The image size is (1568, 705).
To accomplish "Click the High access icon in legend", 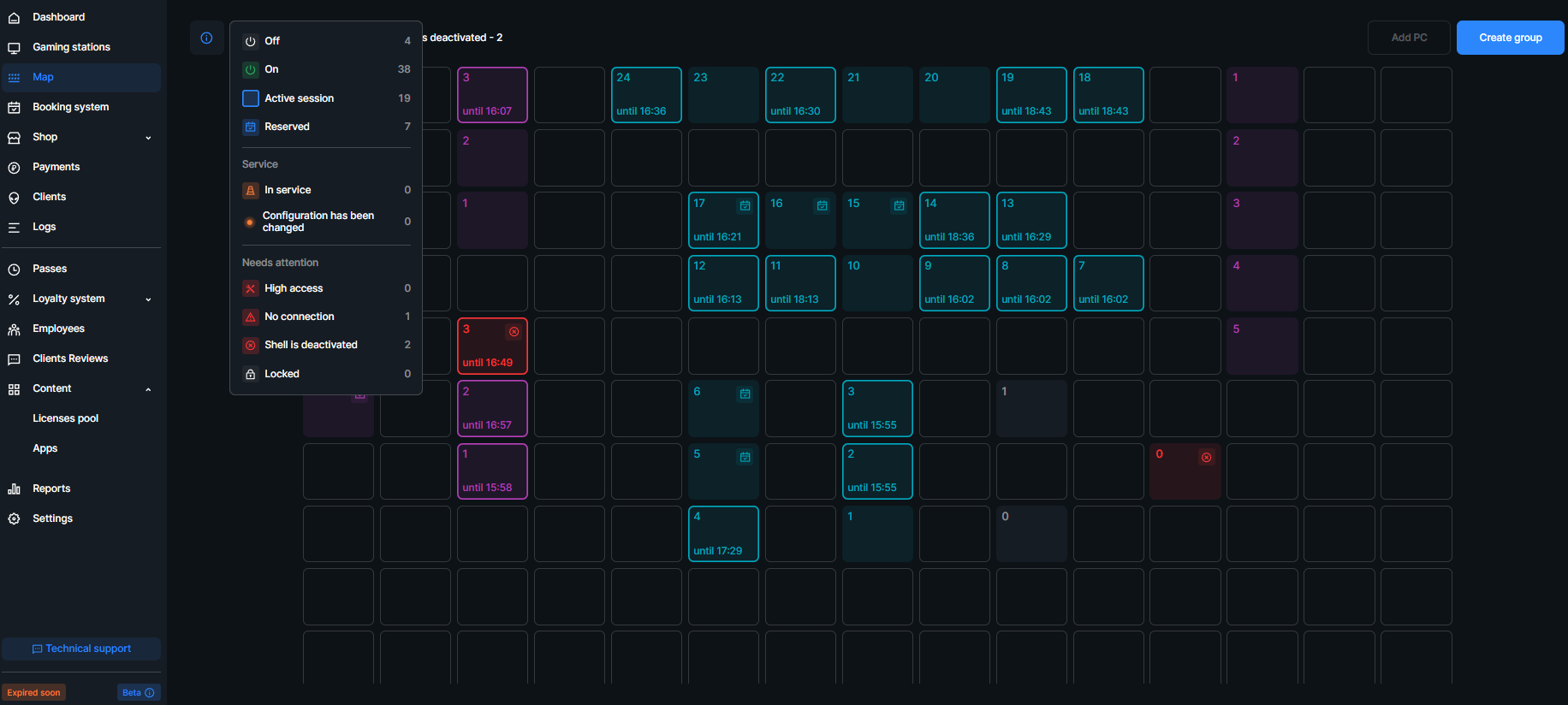I will tap(251, 288).
